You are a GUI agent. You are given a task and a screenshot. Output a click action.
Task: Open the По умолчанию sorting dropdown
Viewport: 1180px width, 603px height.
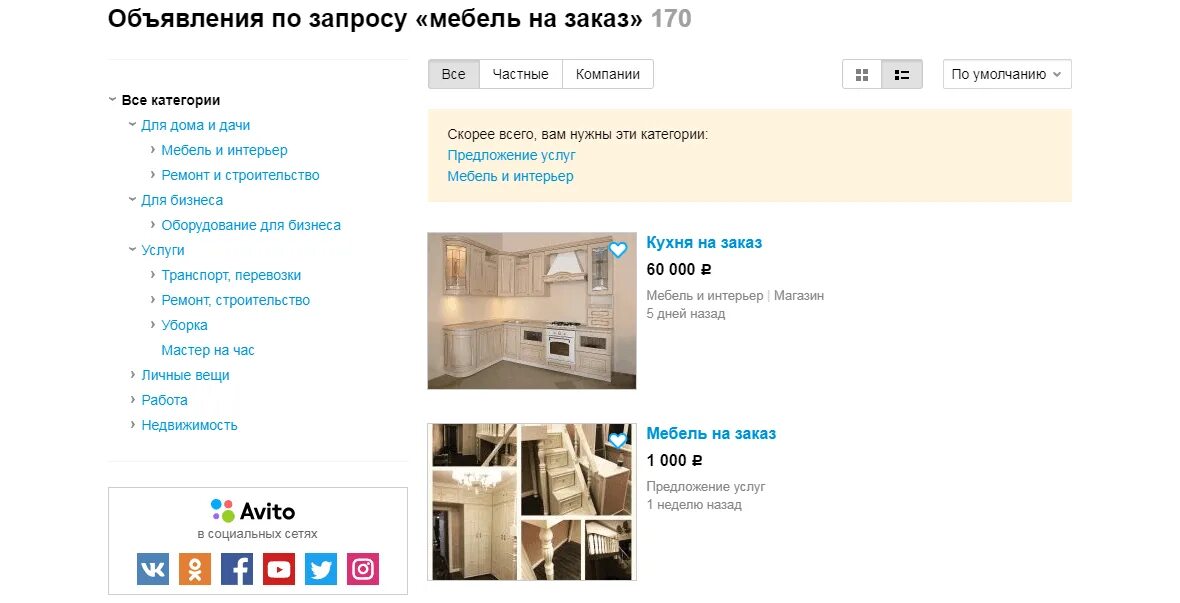tap(1007, 75)
